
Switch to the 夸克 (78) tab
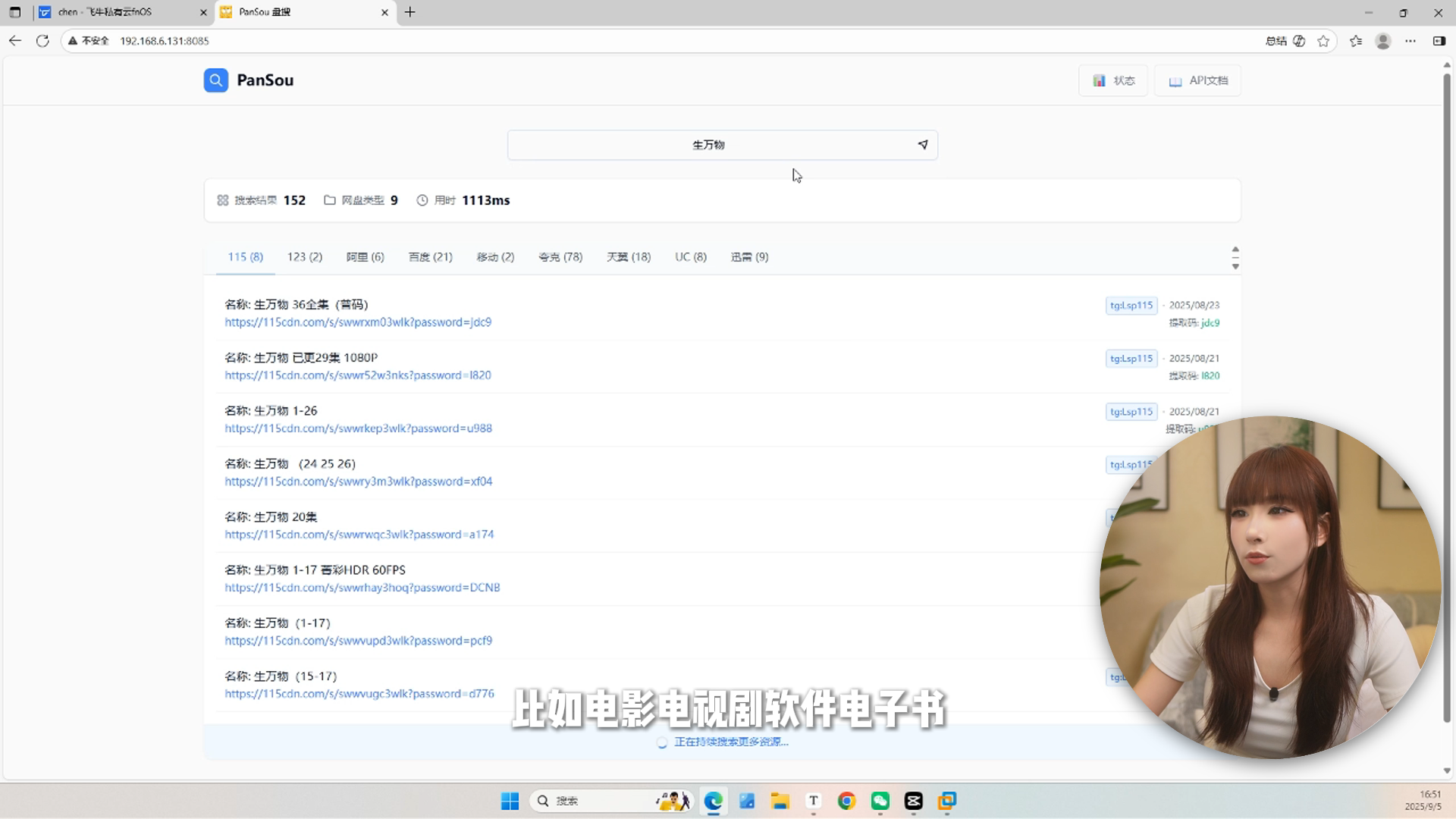click(x=560, y=257)
